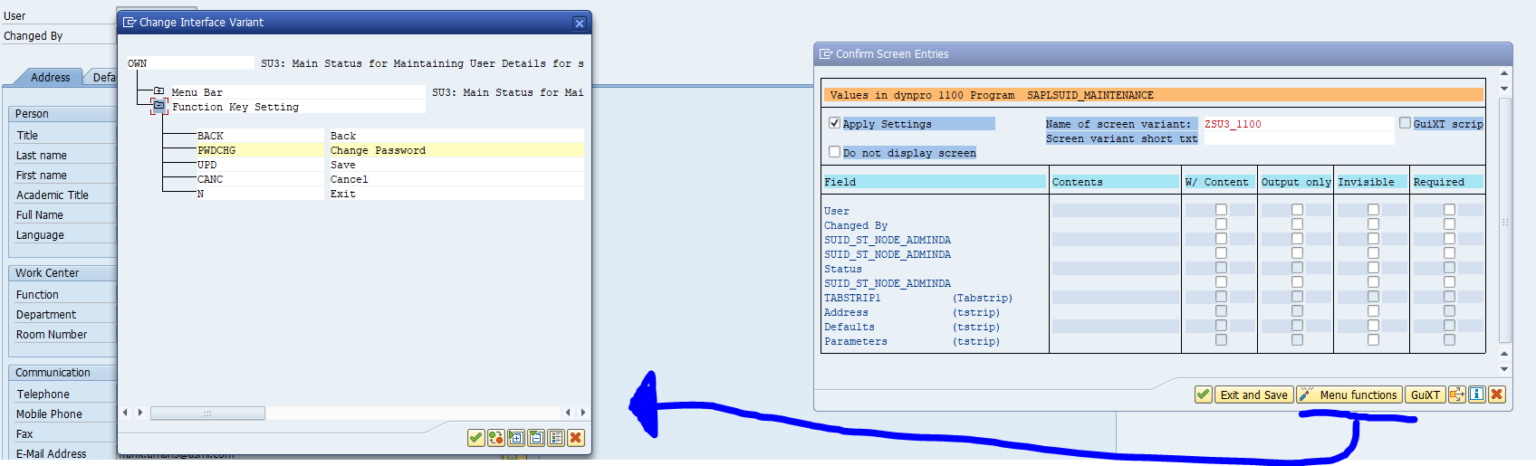Click the collapse subtree icon
The image size is (1536, 466).
pyautogui.click(x=535, y=438)
